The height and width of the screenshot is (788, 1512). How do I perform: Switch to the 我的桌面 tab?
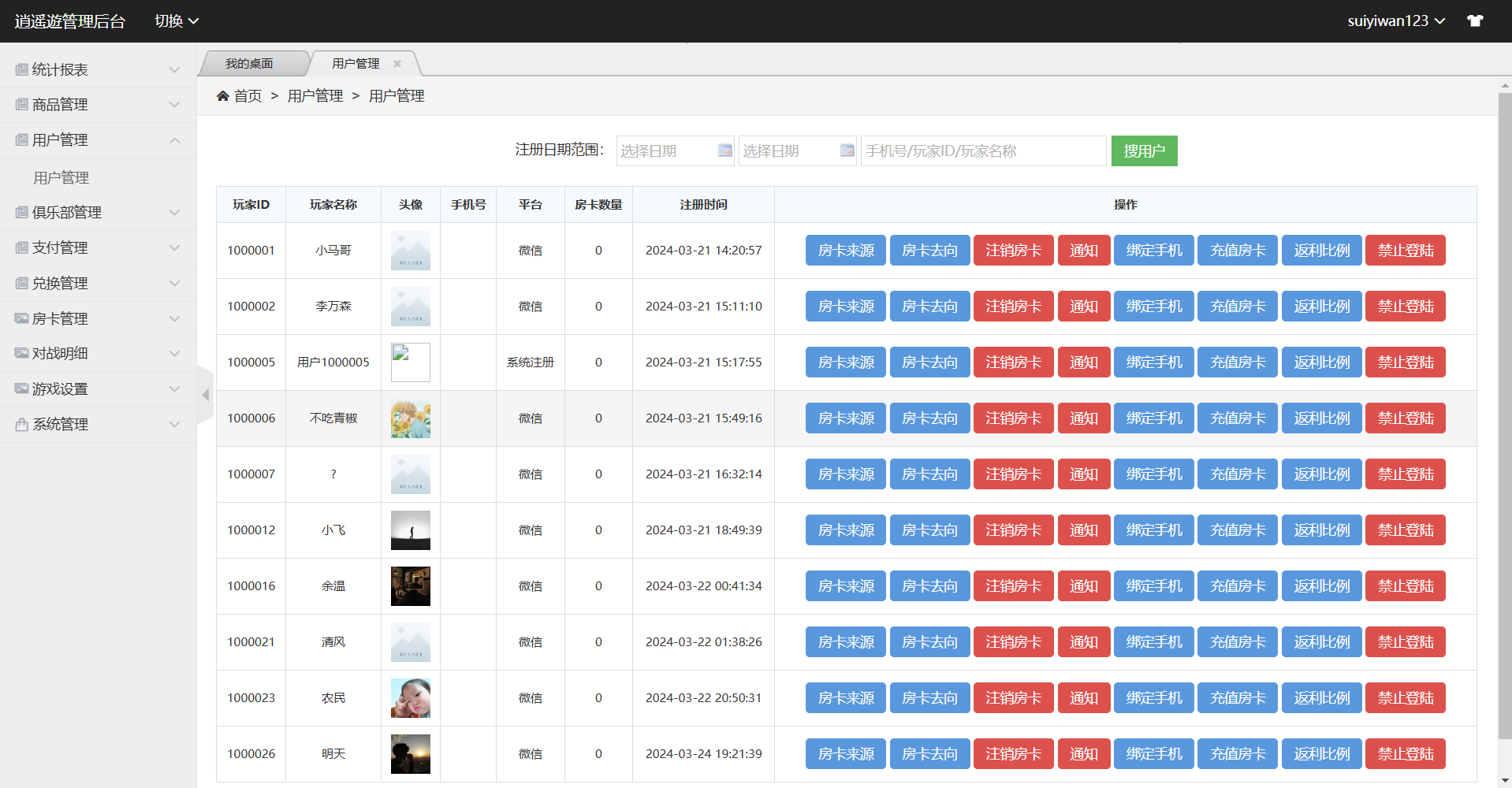tap(249, 64)
